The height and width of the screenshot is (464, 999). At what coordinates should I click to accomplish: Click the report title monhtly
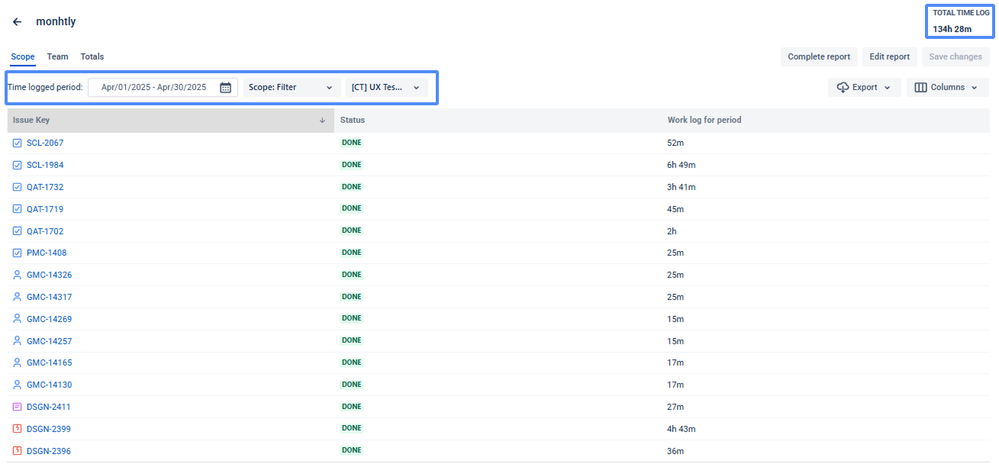[56, 22]
